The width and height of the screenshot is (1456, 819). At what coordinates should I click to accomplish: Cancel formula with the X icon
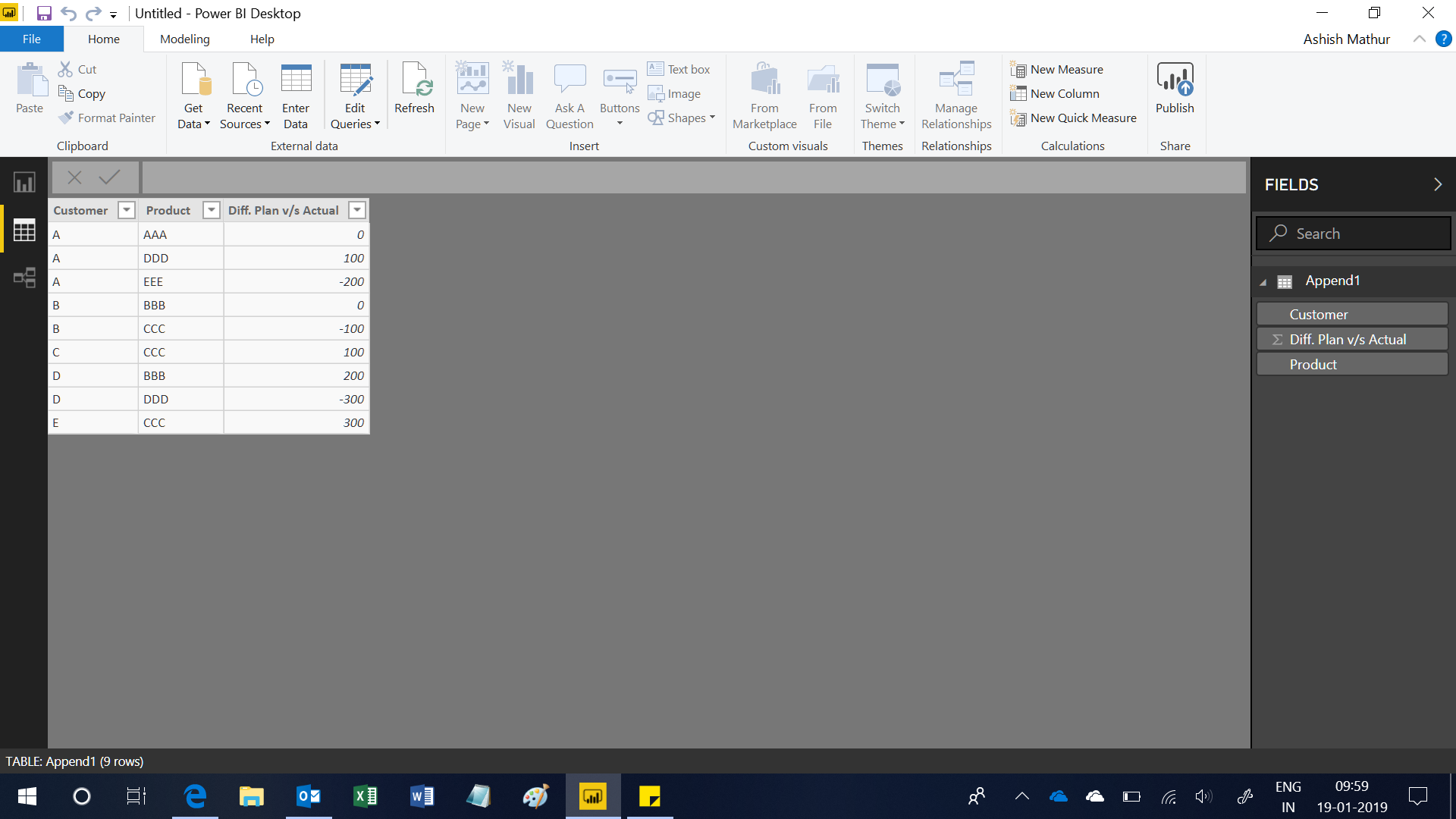click(74, 177)
